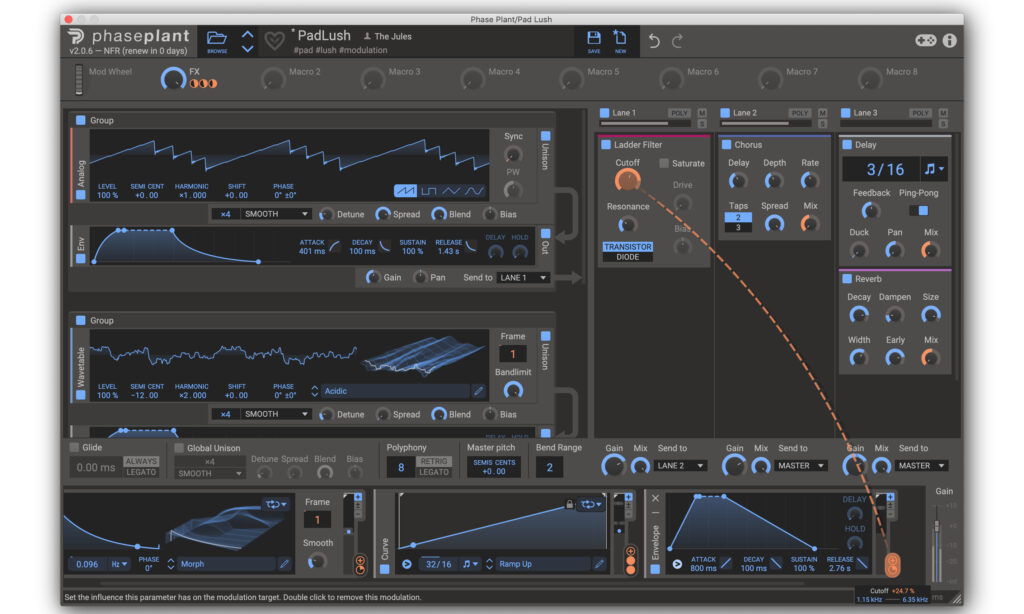The height and width of the screenshot is (614, 1024).
Task: Edit the Morph wavetable pencil icon
Action: [x=284, y=564]
